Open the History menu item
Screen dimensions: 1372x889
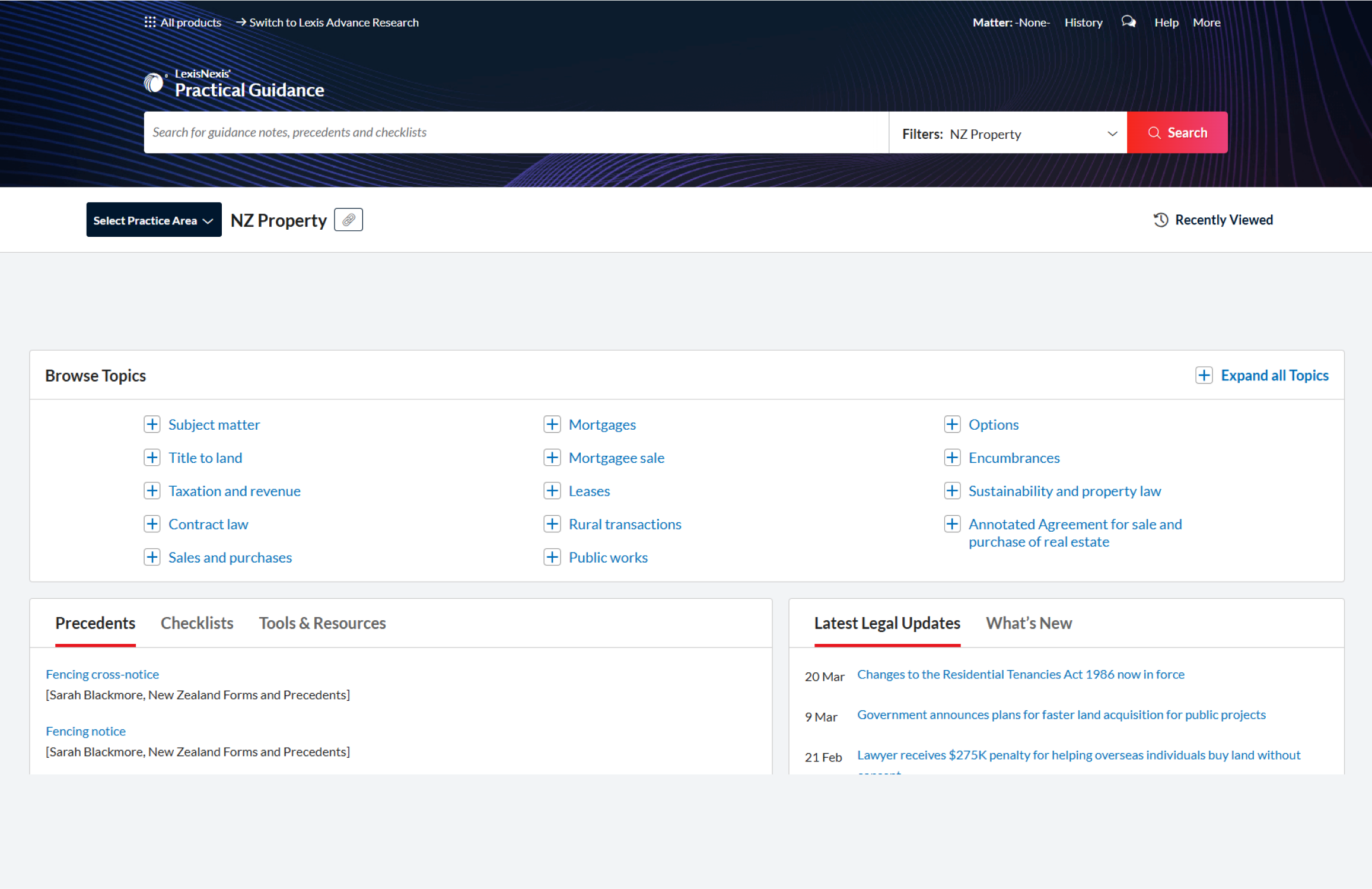[1083, 23]
